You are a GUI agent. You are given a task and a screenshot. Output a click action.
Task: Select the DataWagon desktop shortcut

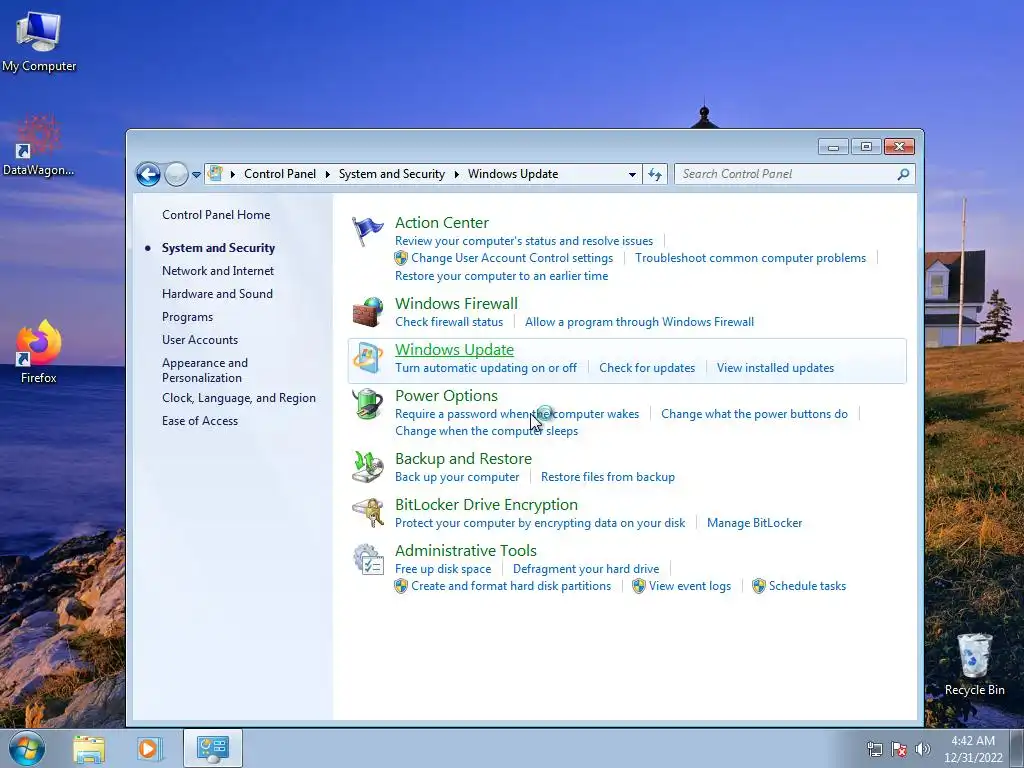[x=39, y=146]
